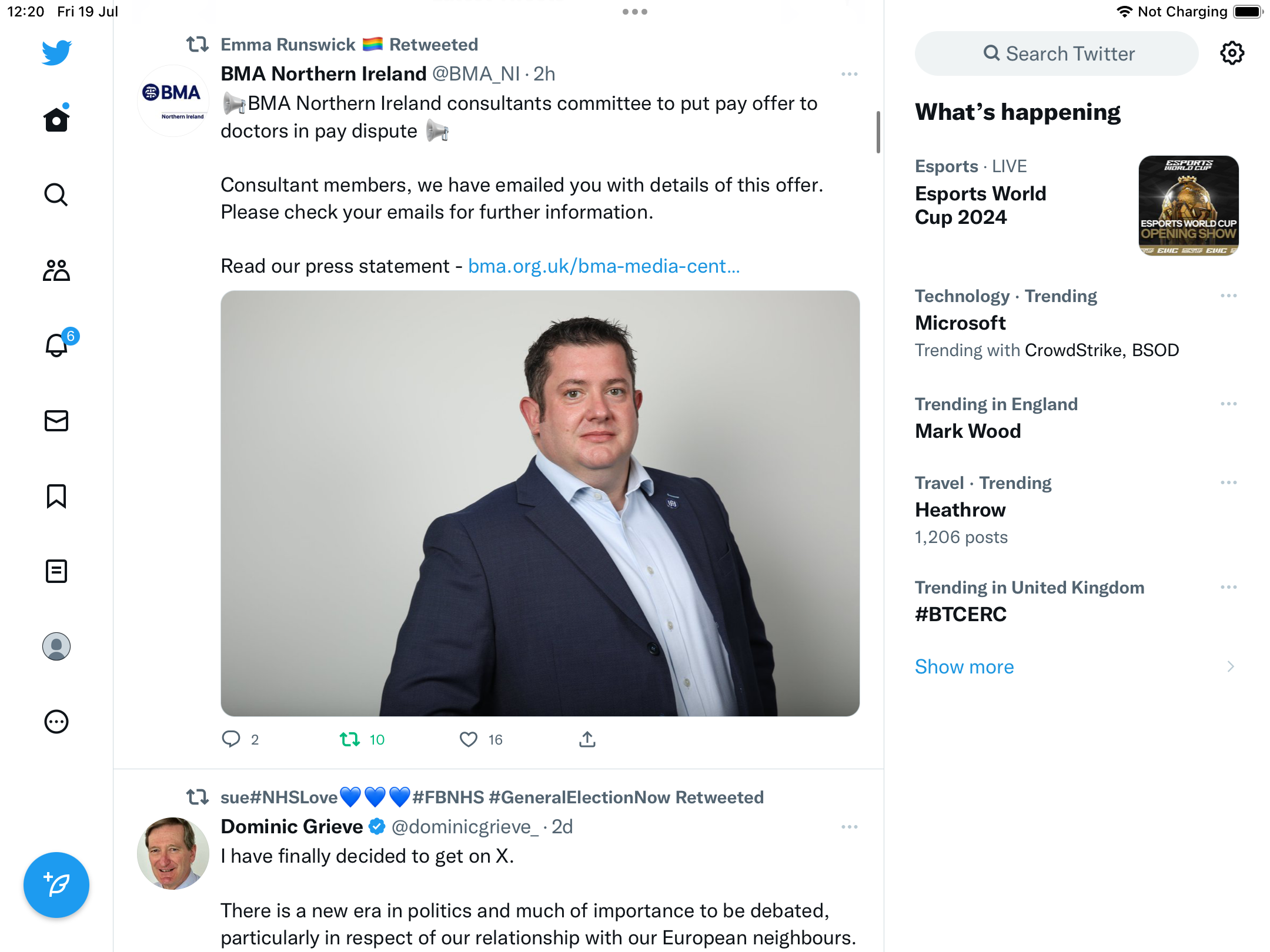This screenshot has height=952, width=1270.
Task: Open the #BTCERC trending topic
Action: coord(961,615)
